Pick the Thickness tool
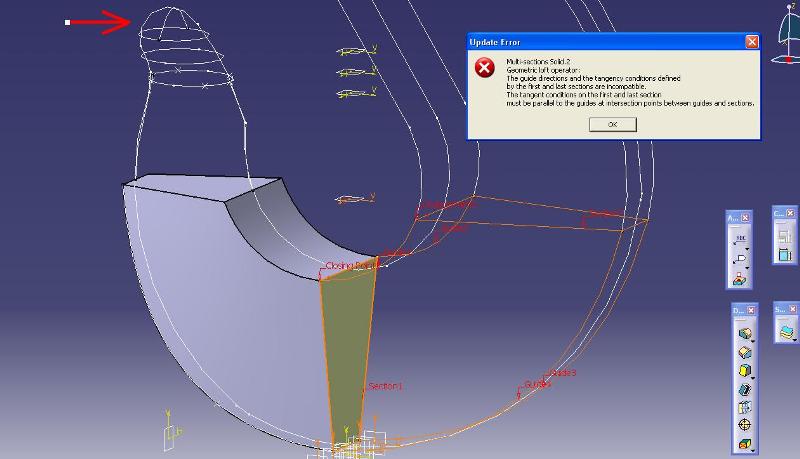This screenshot has width=800, height=459. pos(743,407)
